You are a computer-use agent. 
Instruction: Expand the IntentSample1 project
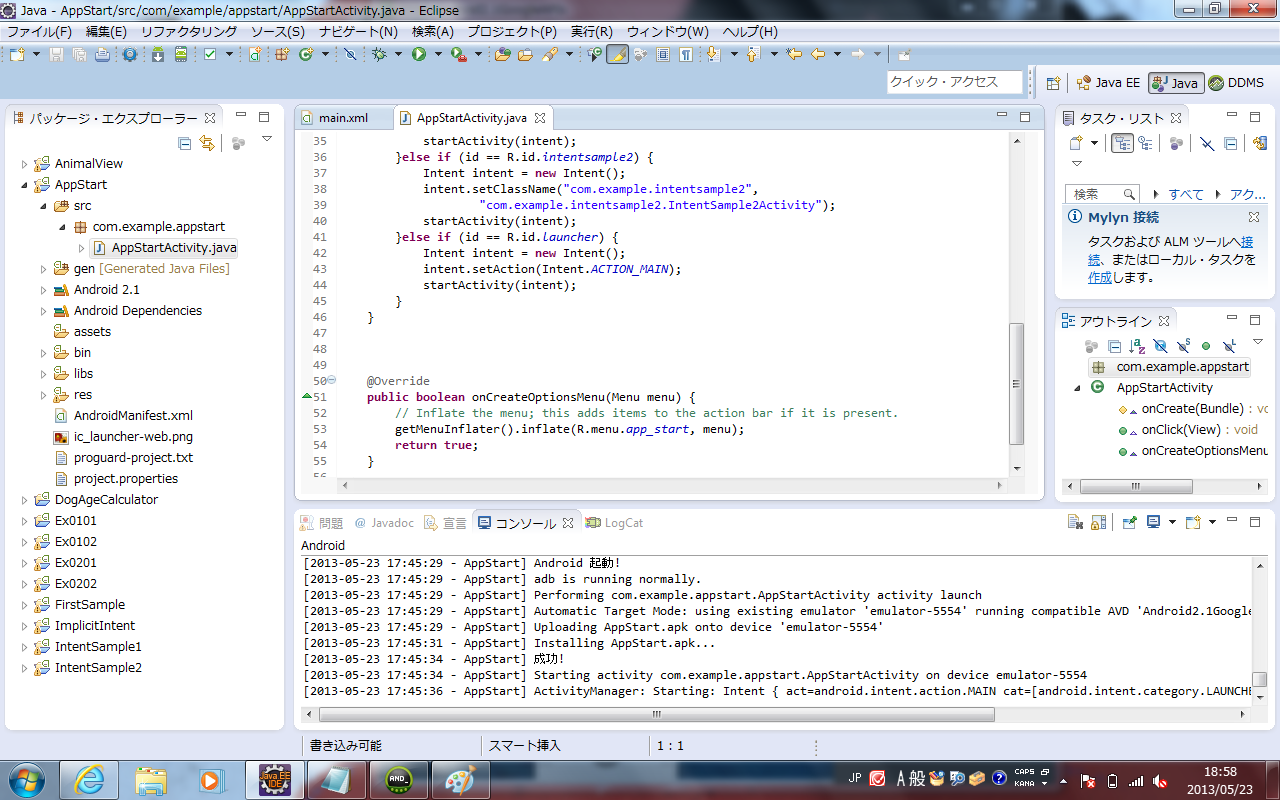pyautogui.click(x=24, y=647)
